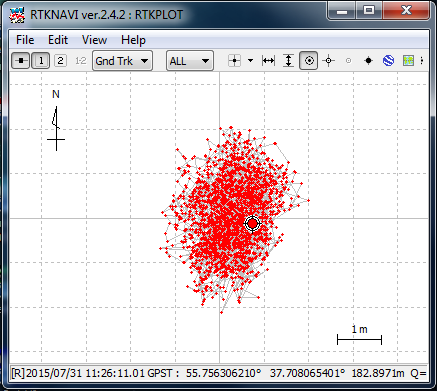Open the Gnd Trk plot type dropdown
437x391 pixels.
click(x=122, y=61)
